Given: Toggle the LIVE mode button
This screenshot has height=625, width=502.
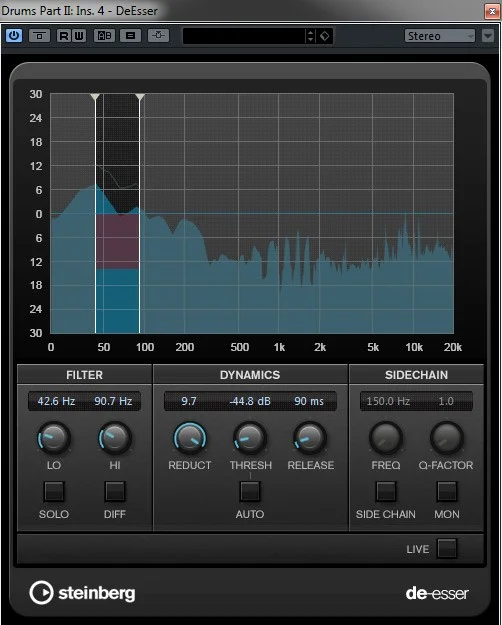Looking at the screenshot, I should [447, 548].
